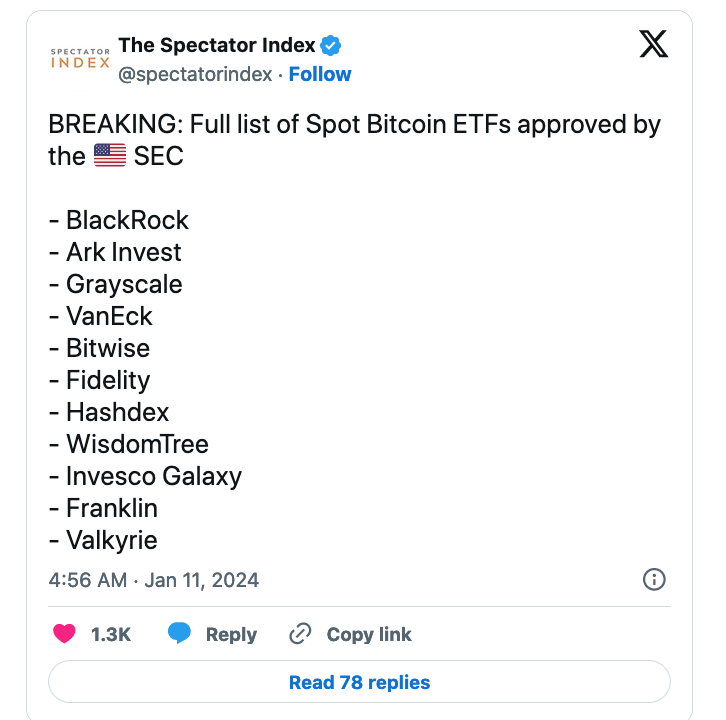Click the chain link copy icon

(x=300, y=634)
